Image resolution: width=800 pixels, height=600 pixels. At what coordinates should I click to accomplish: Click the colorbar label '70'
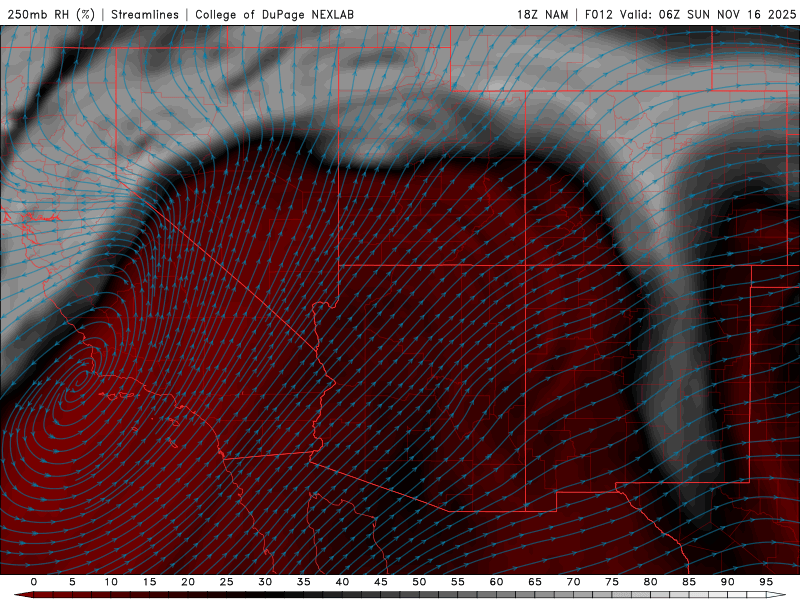tap(573, 582)
